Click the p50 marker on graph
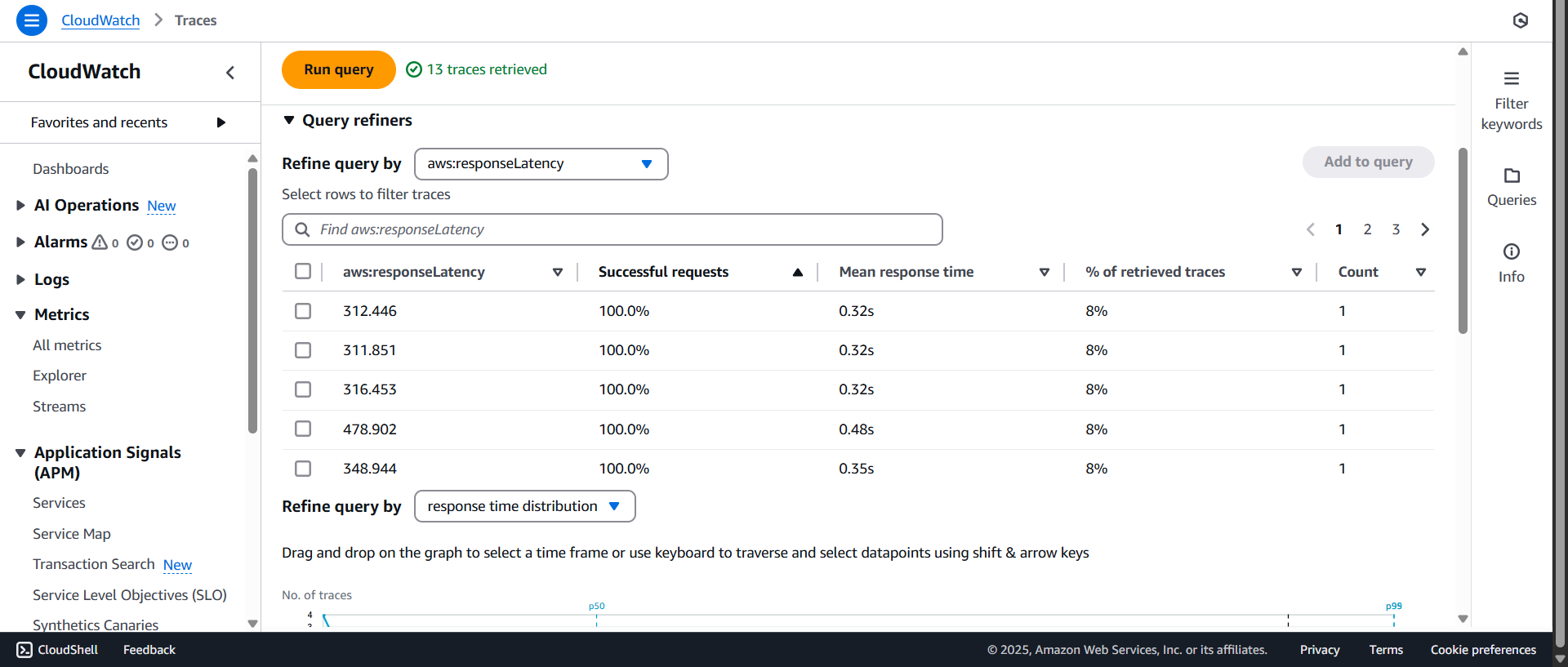1568x667 pixels. tap(597, 607)
